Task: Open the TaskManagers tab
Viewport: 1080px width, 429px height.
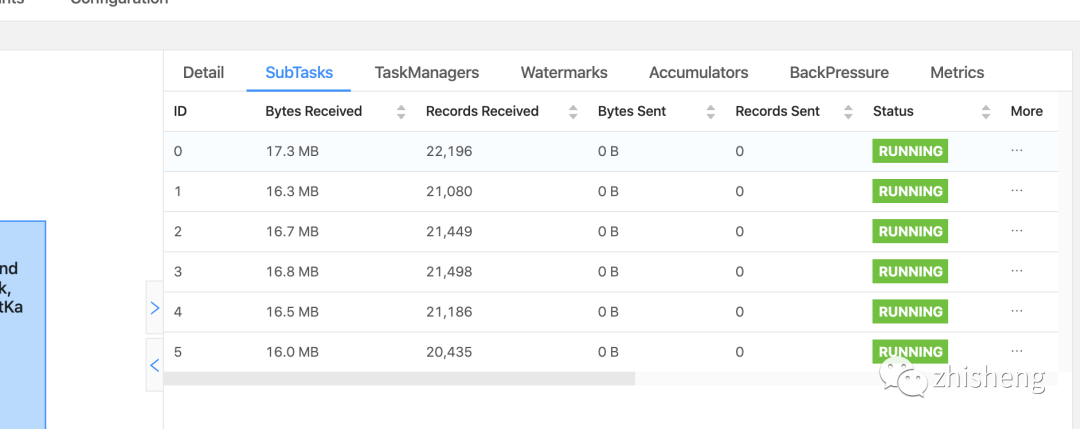Action: pyautogui.click(x=426, y=72)
